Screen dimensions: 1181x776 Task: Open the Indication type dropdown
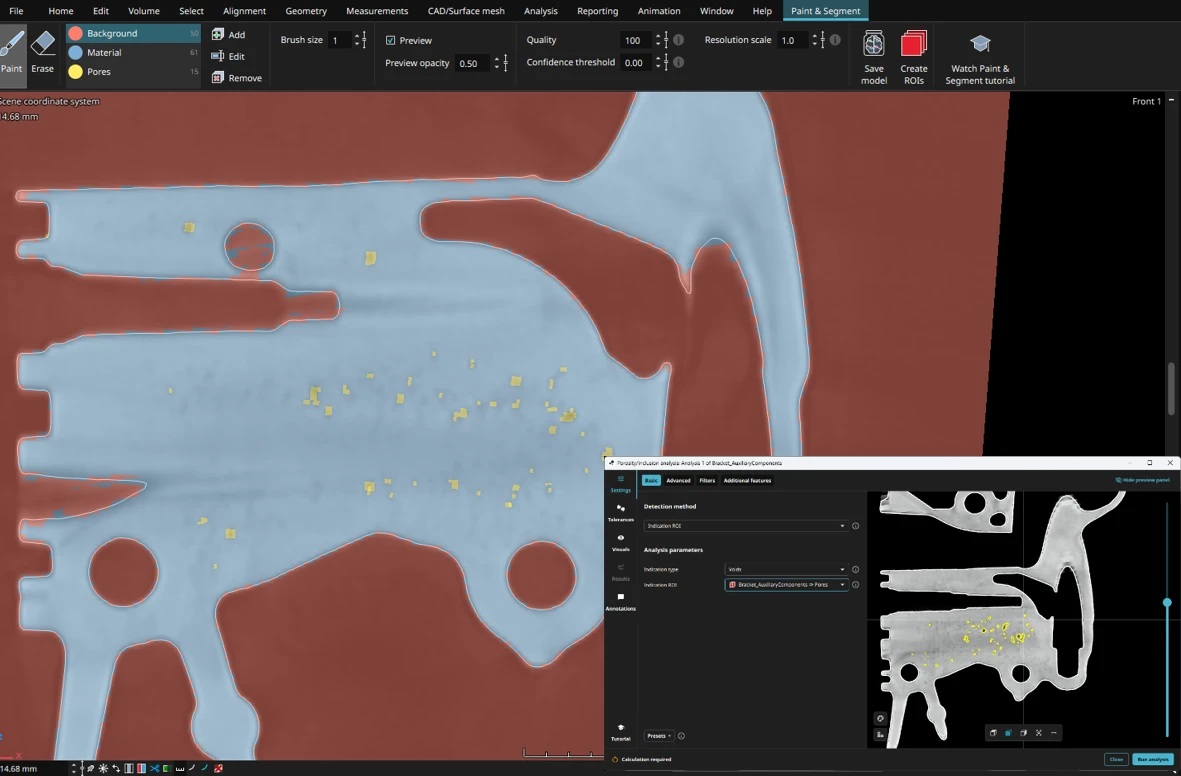point(785,569)
